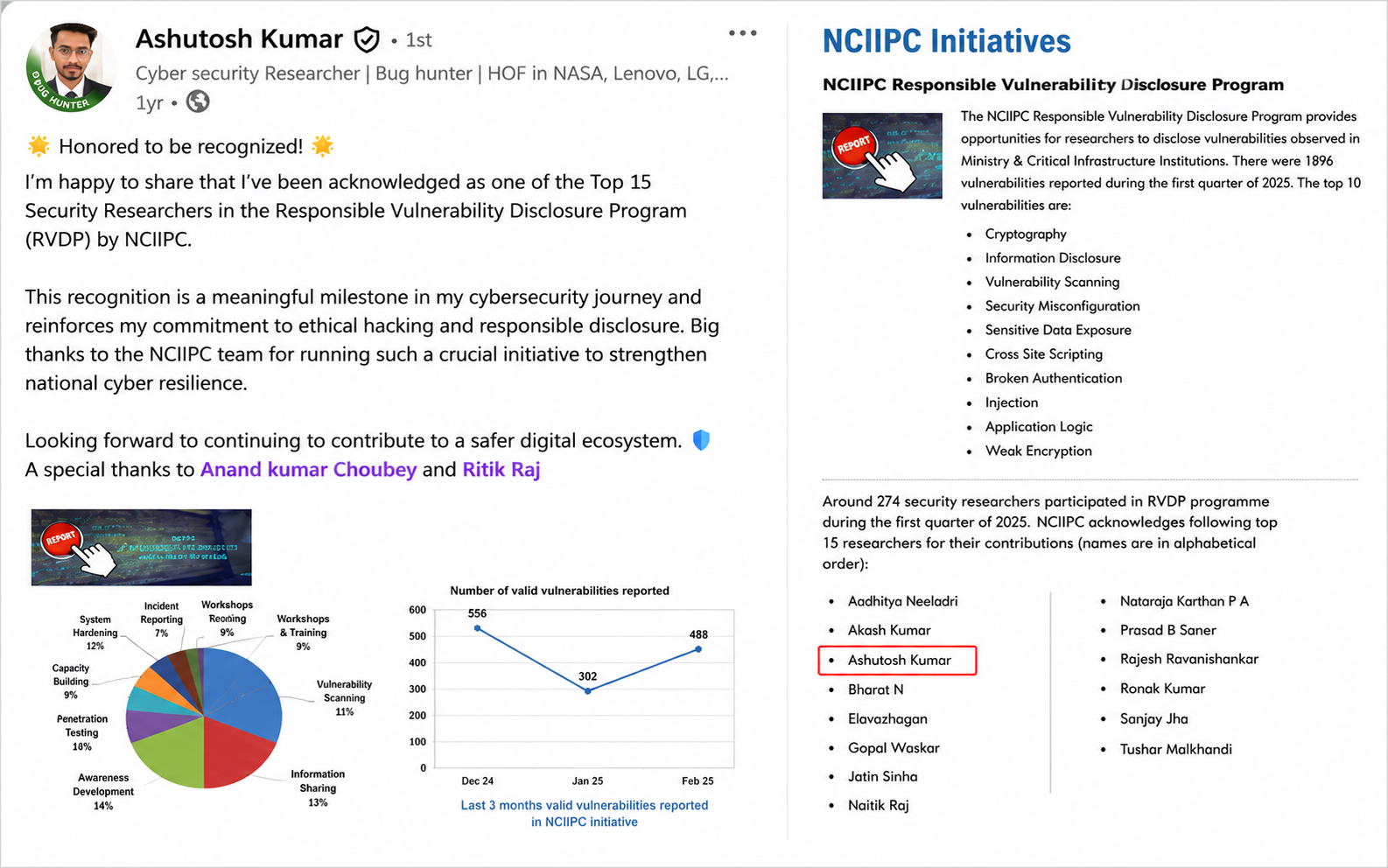1388x868 pixels.
Task: Click 'Ashutosh Kumar' in the researchers list
Action: pos(899,661)
